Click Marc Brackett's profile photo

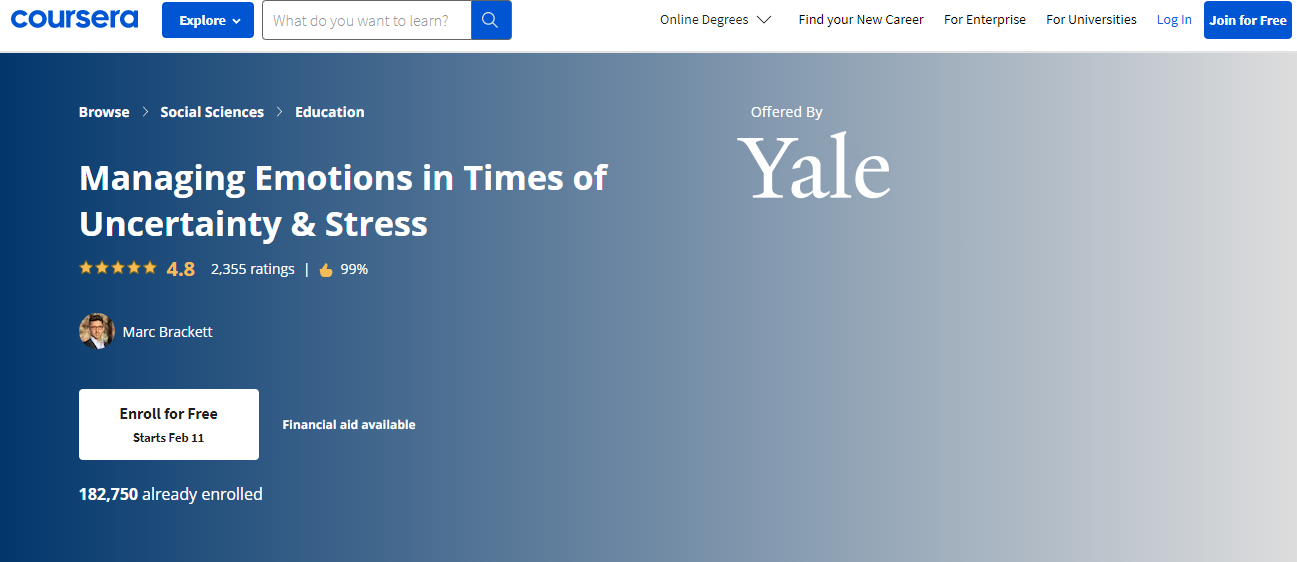[x=97, y=331]
